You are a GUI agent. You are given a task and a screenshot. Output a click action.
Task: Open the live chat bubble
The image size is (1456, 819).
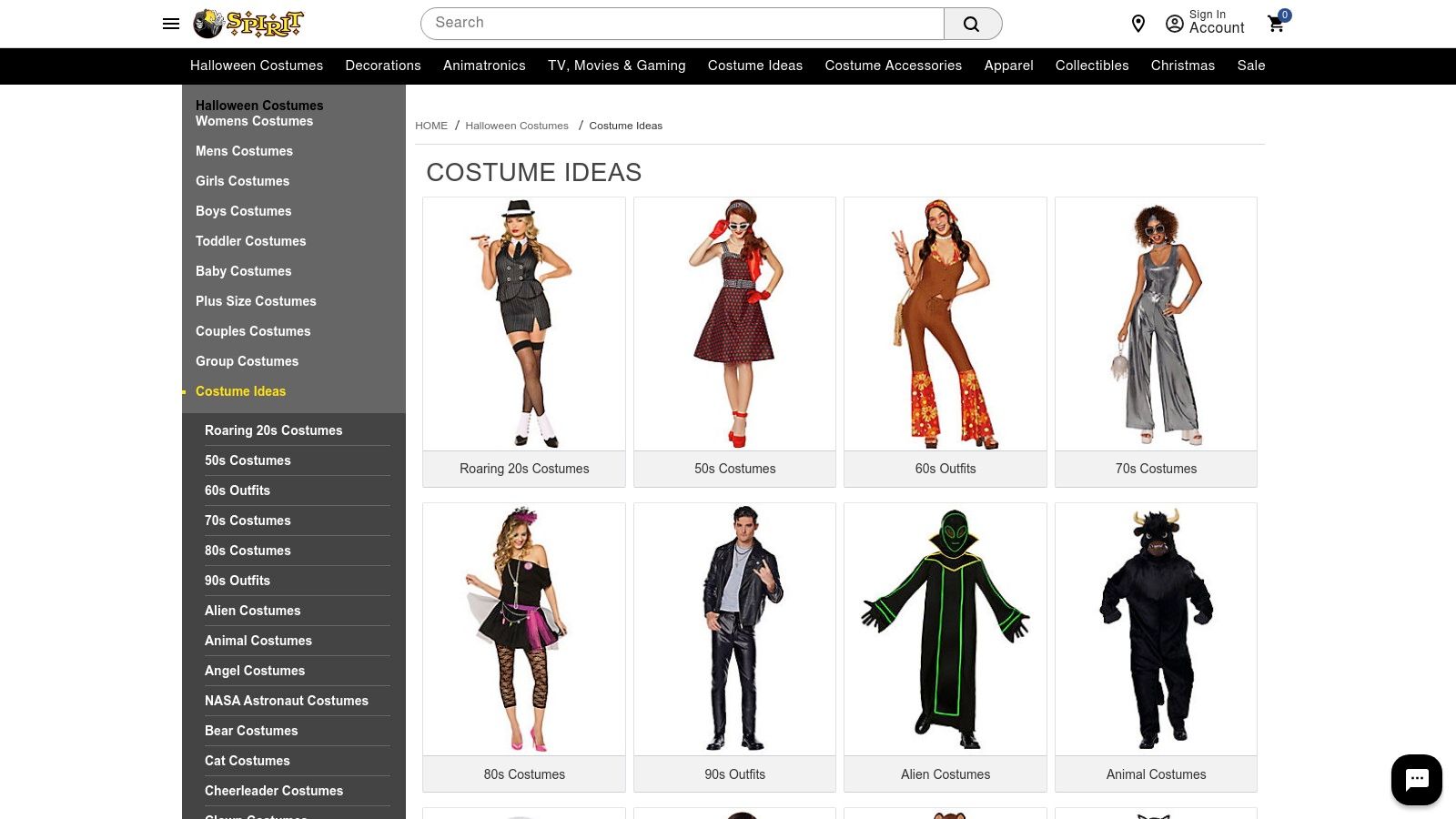click(x=1416, y=779)
